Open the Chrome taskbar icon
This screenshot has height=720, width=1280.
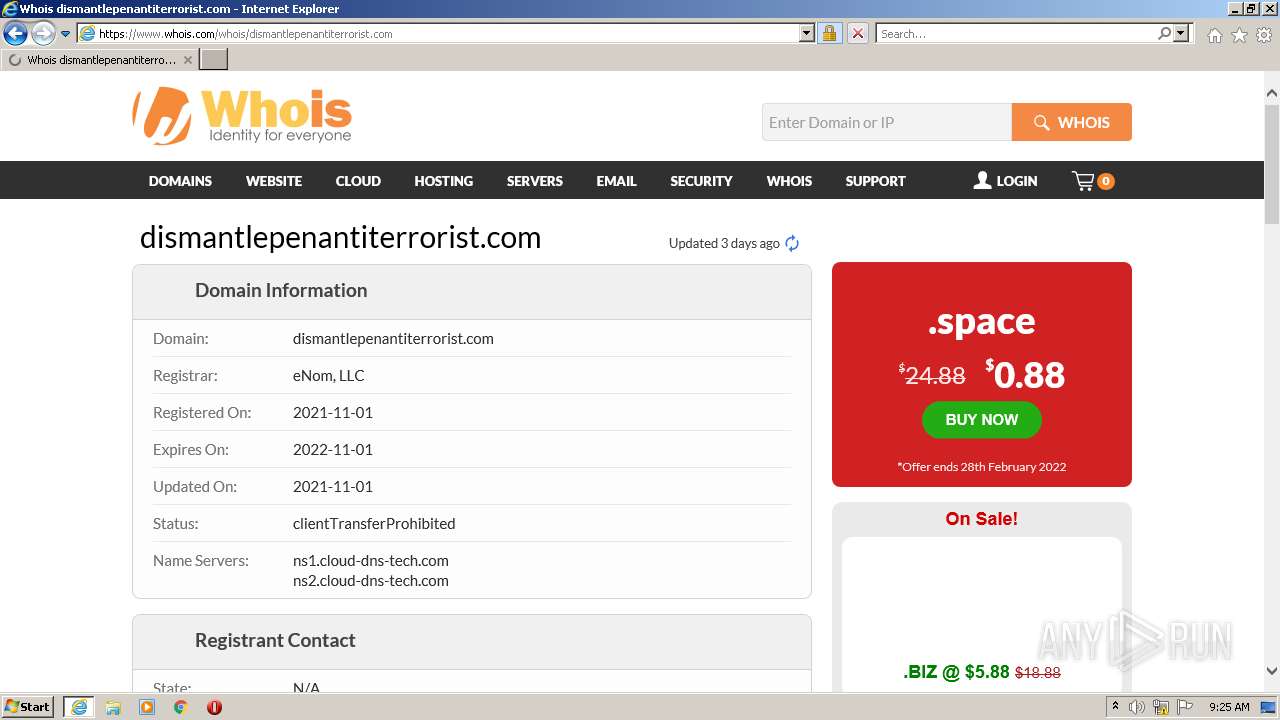181,707
